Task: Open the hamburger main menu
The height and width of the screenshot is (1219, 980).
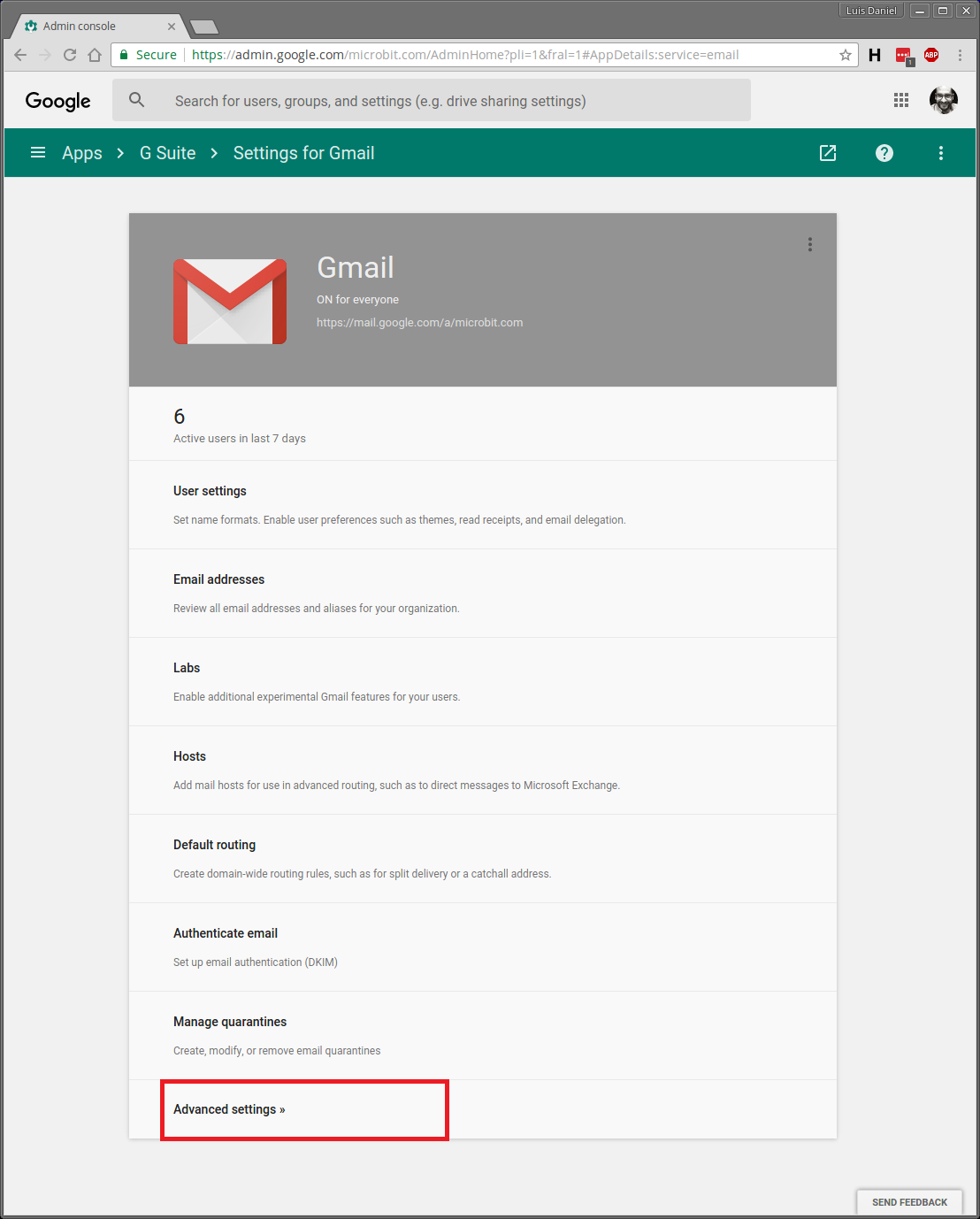Action: pyautogui.click(x=38, y=152)
